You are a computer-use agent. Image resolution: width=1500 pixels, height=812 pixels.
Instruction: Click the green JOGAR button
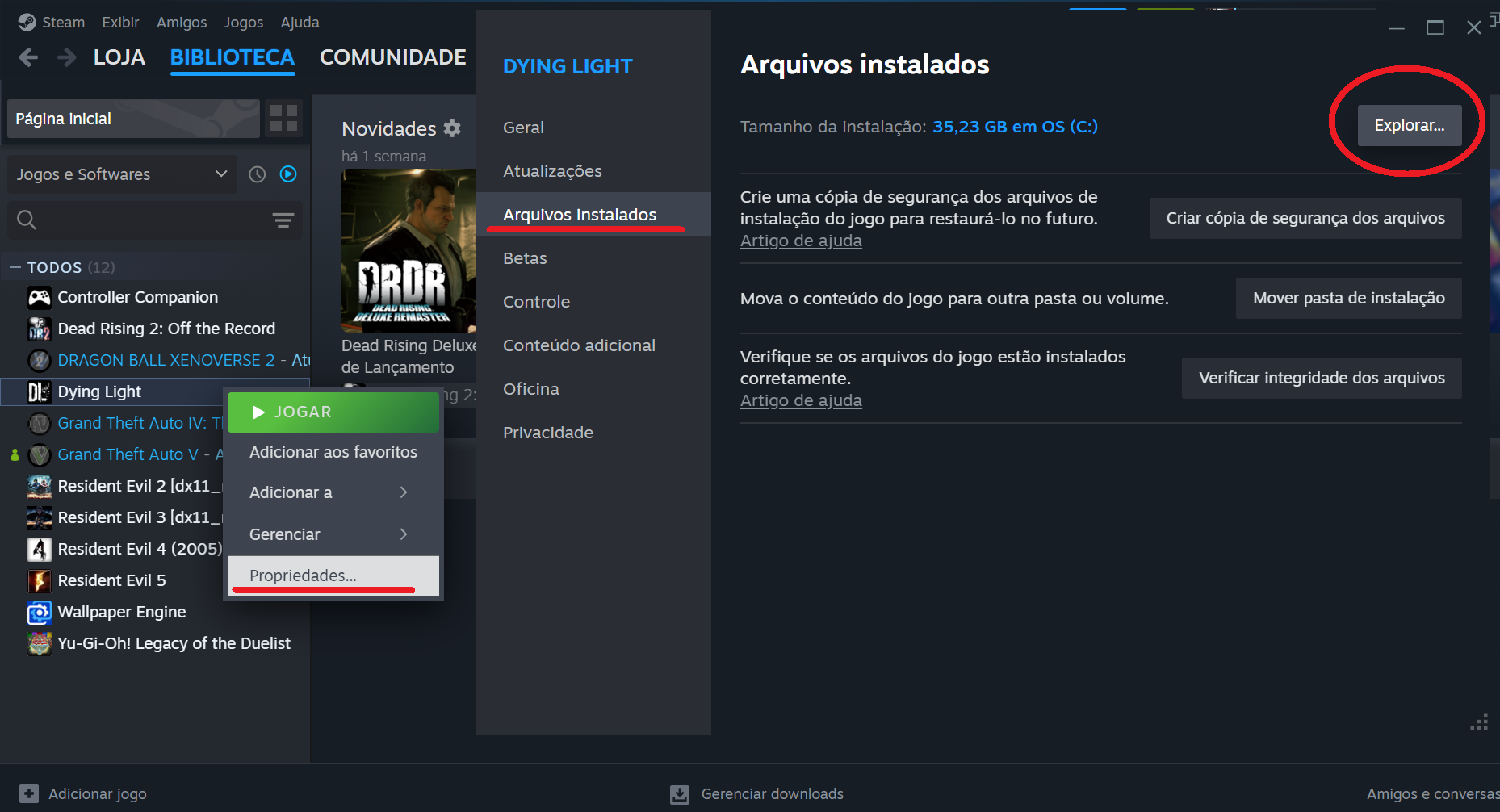click(x=333, y=412)
